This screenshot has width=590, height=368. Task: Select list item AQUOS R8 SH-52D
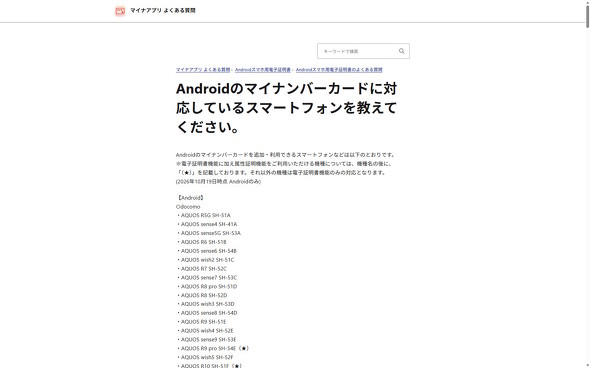(x=202, y=295)
